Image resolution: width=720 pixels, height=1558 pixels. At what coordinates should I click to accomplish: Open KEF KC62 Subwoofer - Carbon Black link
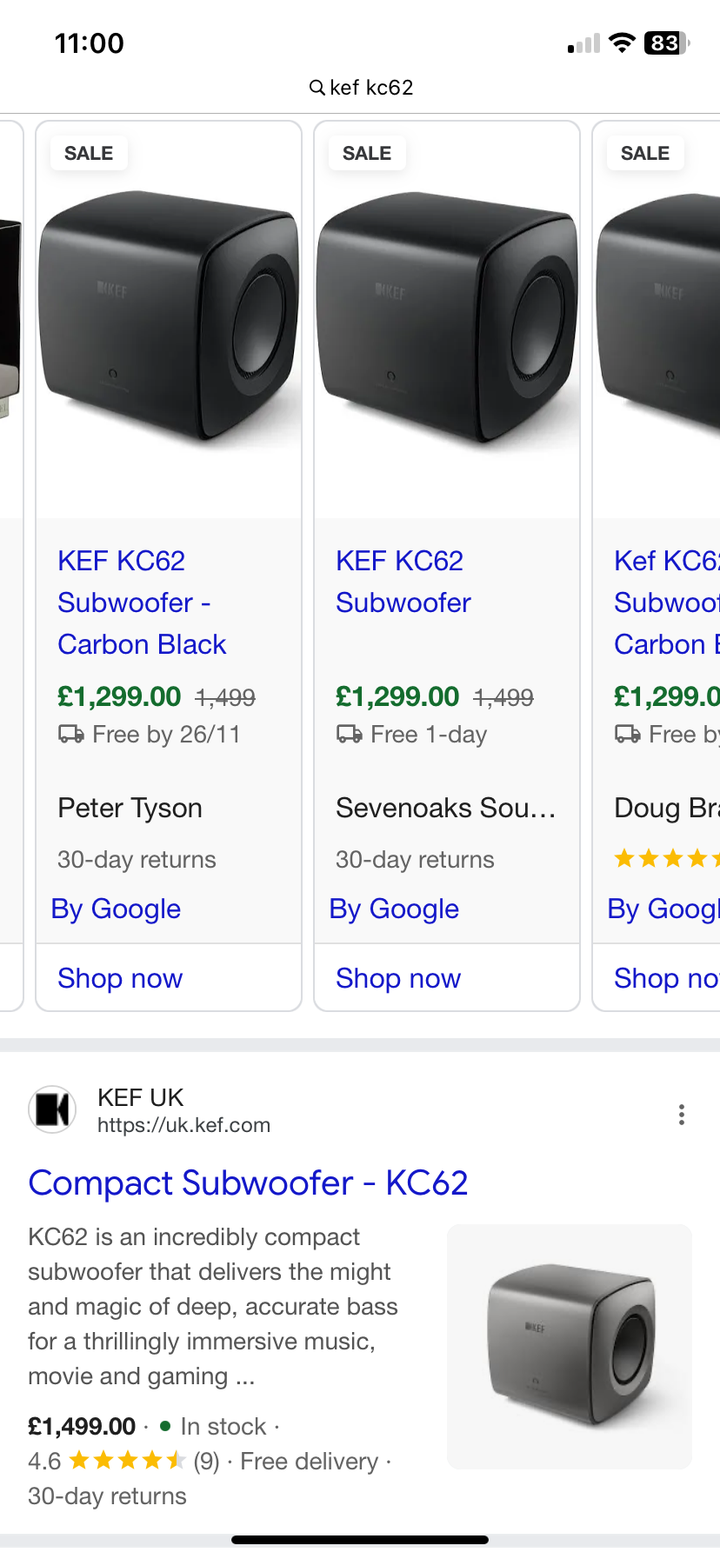(142, 602)
